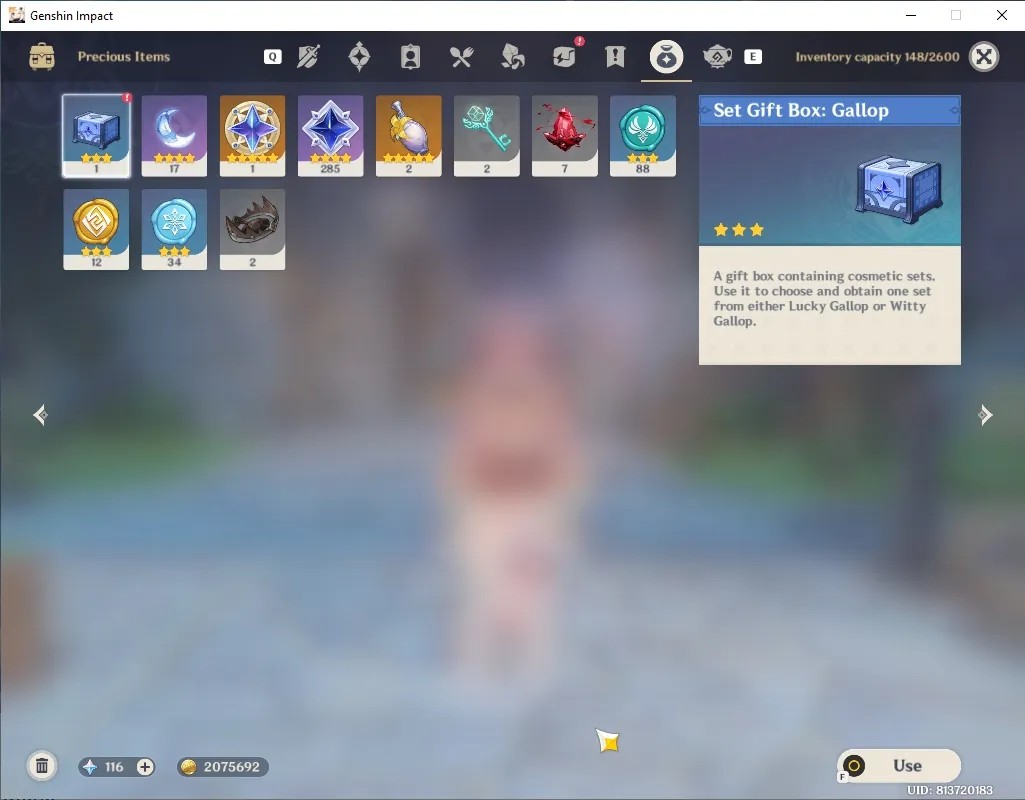Go to next inventory page arrow
The width and height of the screenshot is (1025, 800).
[985, 415]
